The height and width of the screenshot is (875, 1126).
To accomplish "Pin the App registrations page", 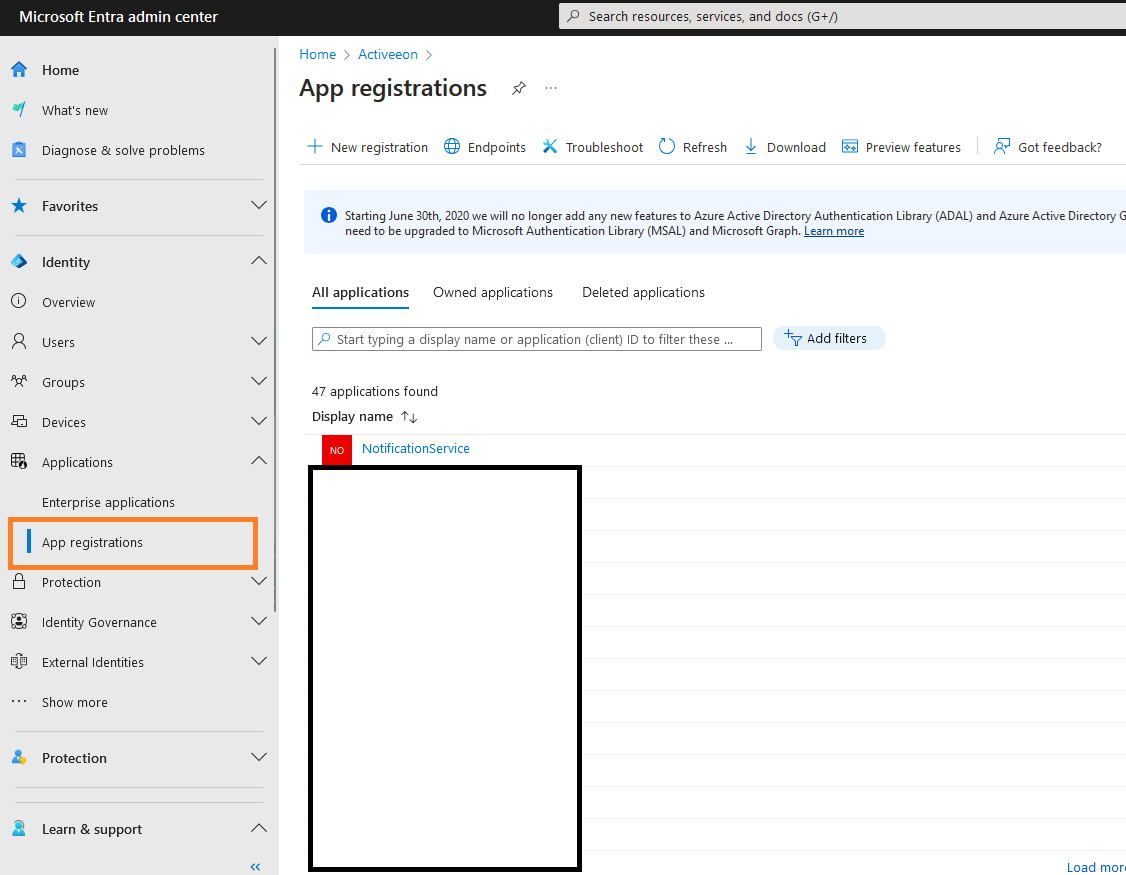I will coord(518,88).
